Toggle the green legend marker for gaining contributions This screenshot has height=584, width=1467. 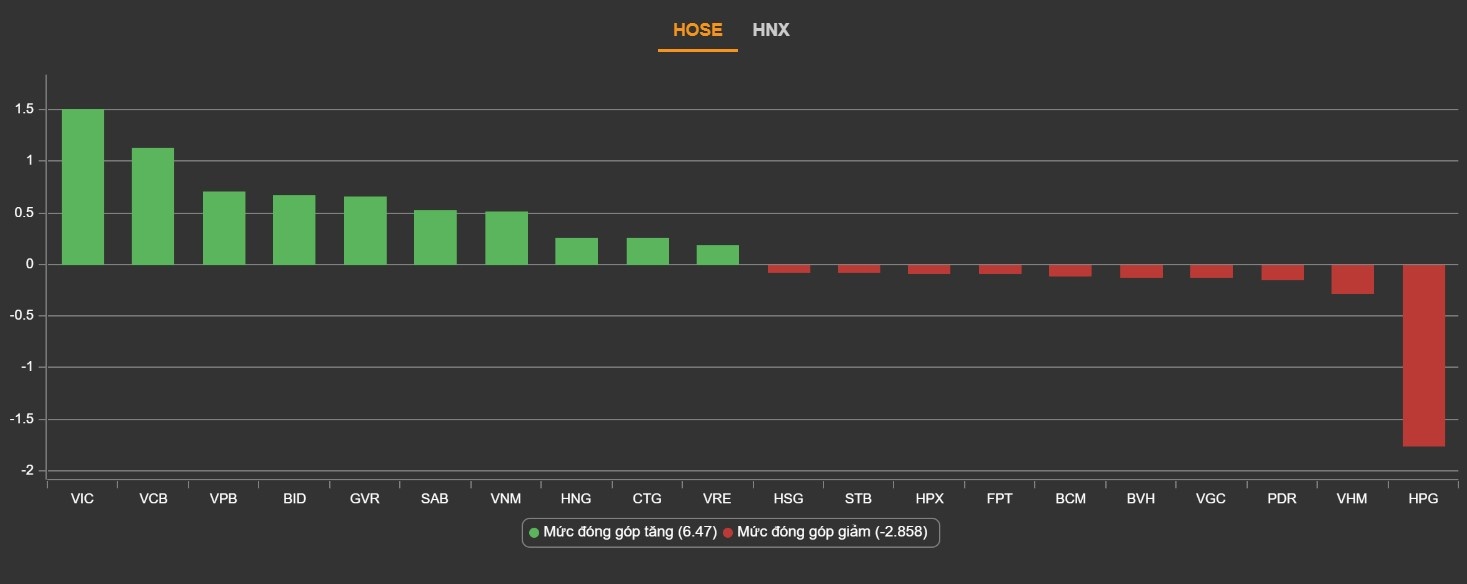click(x=534, y=533)
